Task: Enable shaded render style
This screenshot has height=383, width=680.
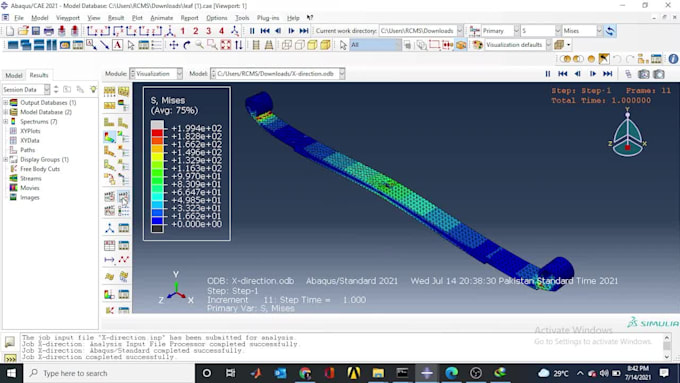Action: tap(325, 45)
